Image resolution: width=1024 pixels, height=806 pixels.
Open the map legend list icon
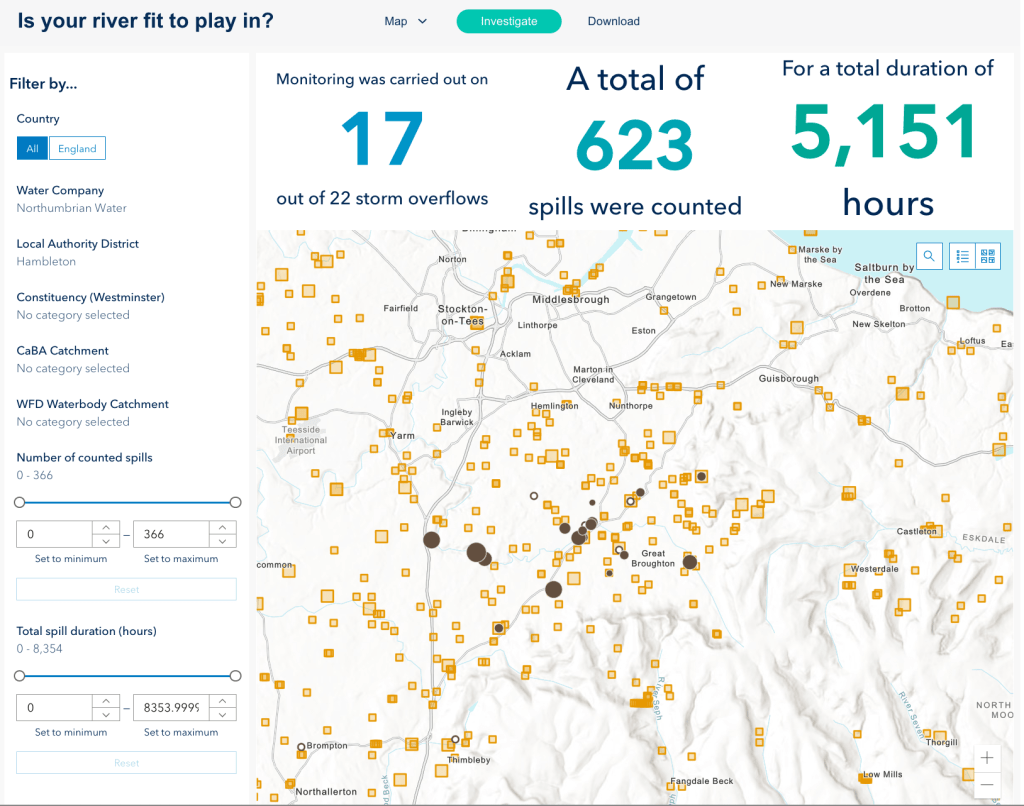point(962,257)
